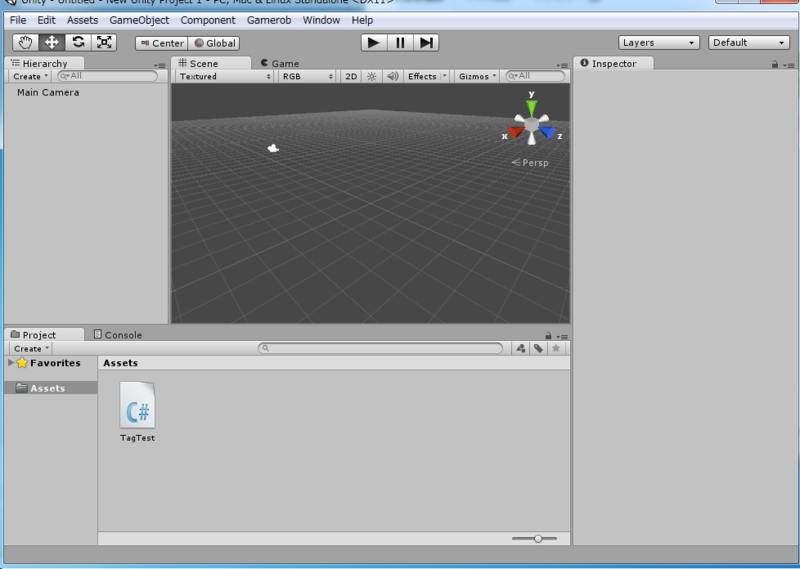Open the GameObject menu
The width and height of the screenshot is (800, 569).
coord(139,20)
